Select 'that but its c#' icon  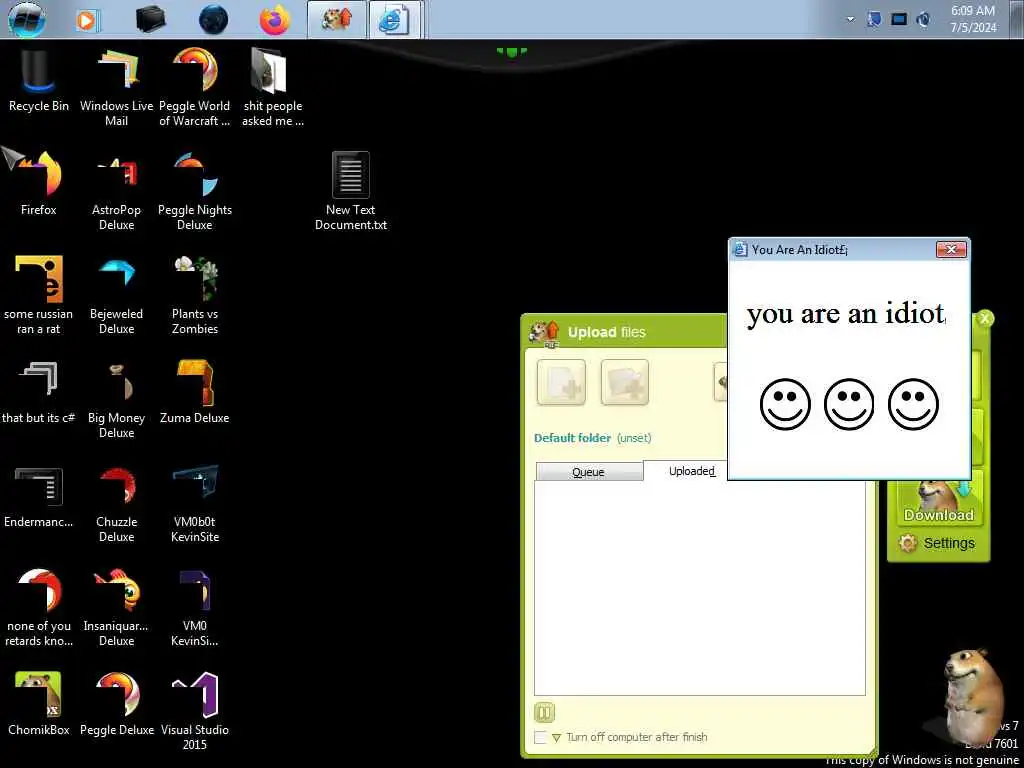click(x=39, y=392)
